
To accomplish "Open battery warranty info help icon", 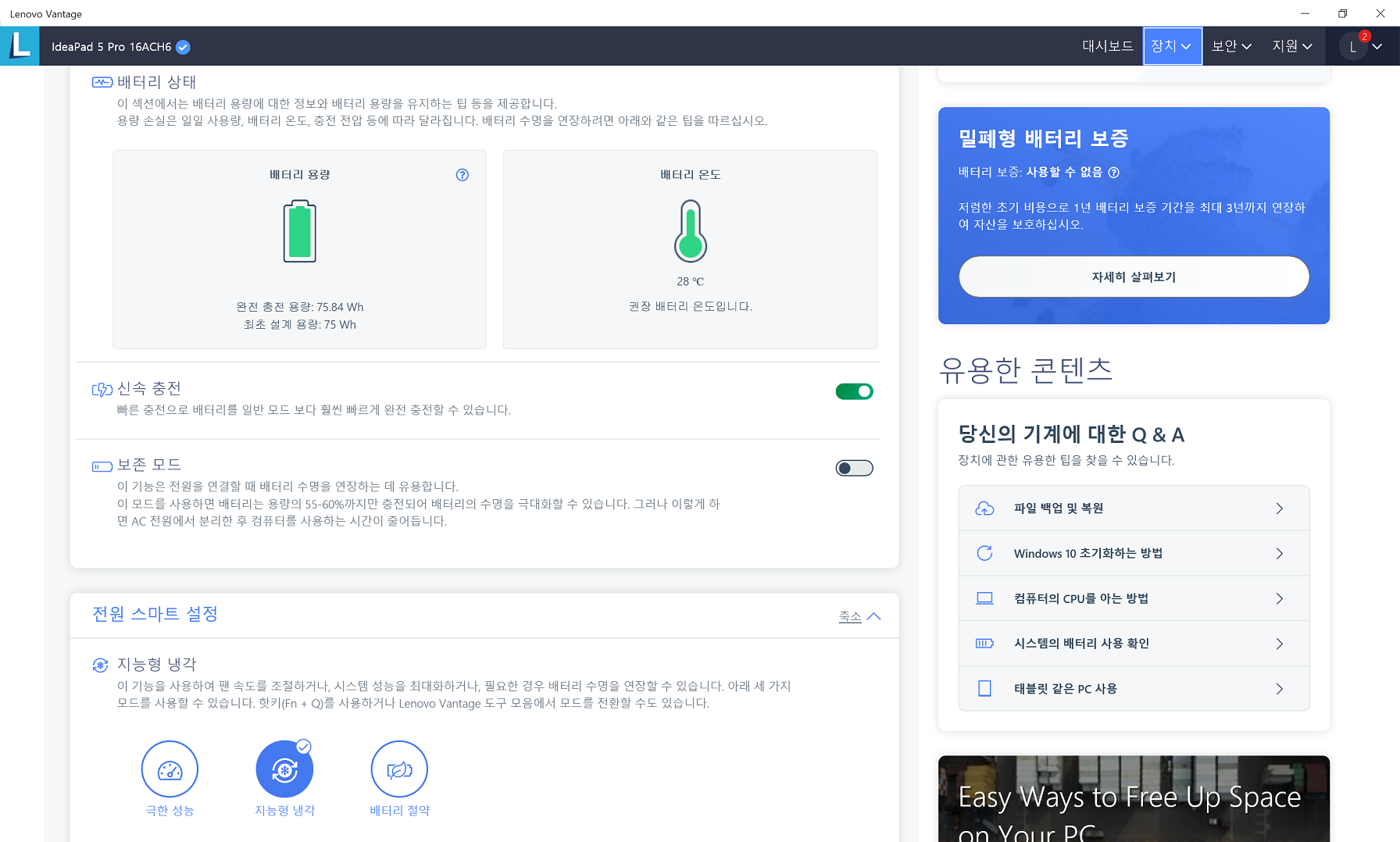I will point(1114,173).
